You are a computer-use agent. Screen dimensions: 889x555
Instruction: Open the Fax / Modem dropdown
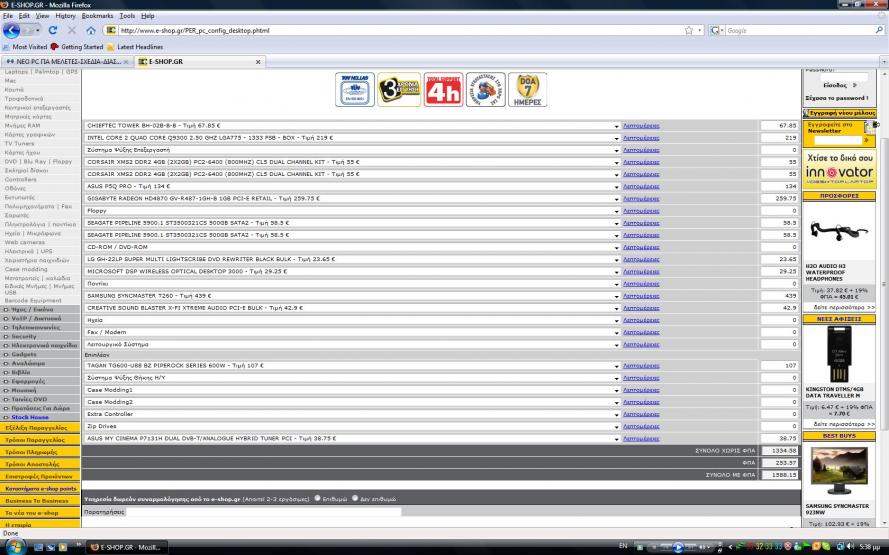[352, 332]
